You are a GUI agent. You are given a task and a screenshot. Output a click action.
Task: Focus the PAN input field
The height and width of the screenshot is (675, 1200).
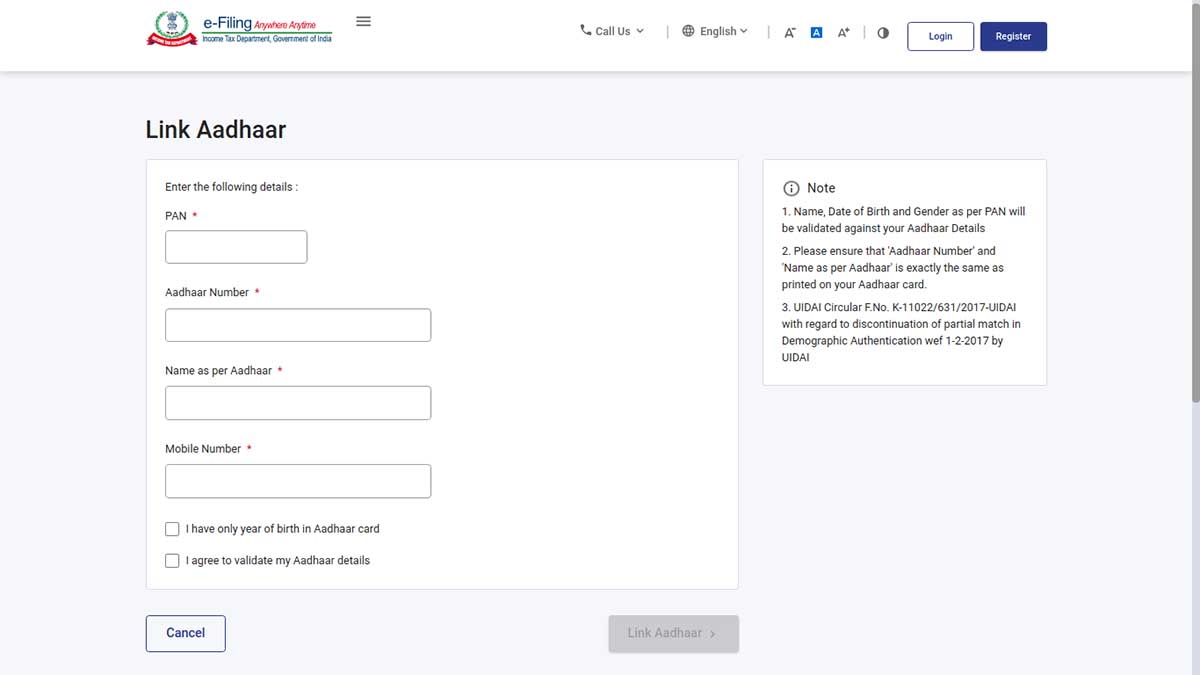pyautogui.click(x=236, y=247)
